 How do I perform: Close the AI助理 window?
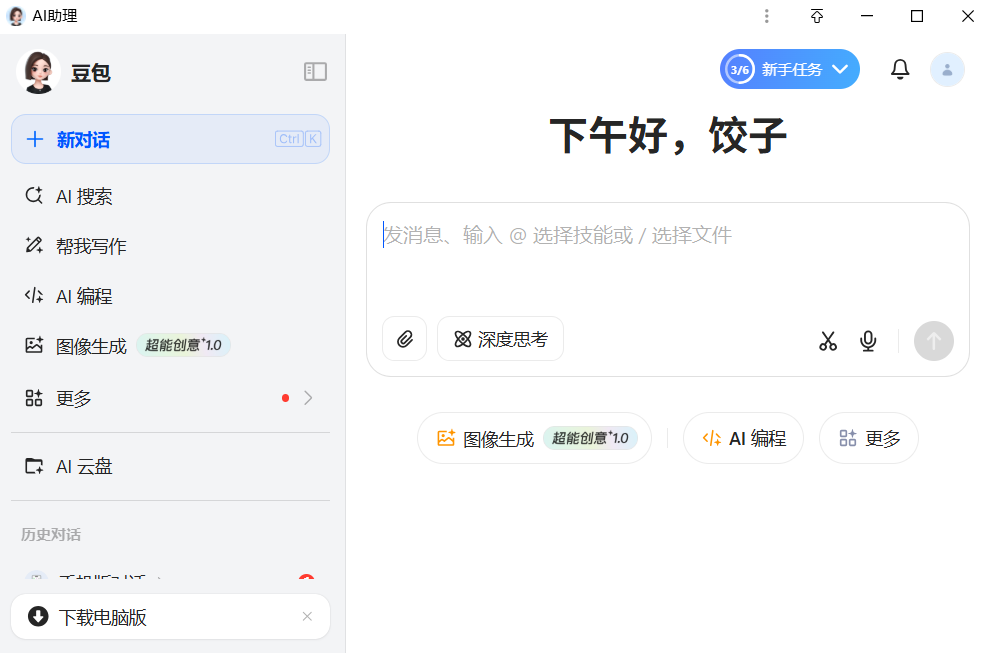[968, 16]
